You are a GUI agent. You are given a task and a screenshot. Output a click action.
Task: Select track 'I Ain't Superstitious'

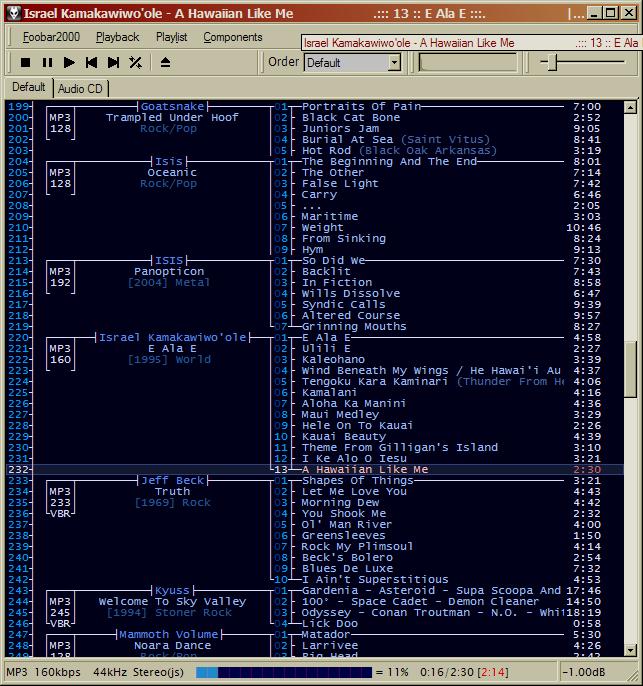coord(375,579)
